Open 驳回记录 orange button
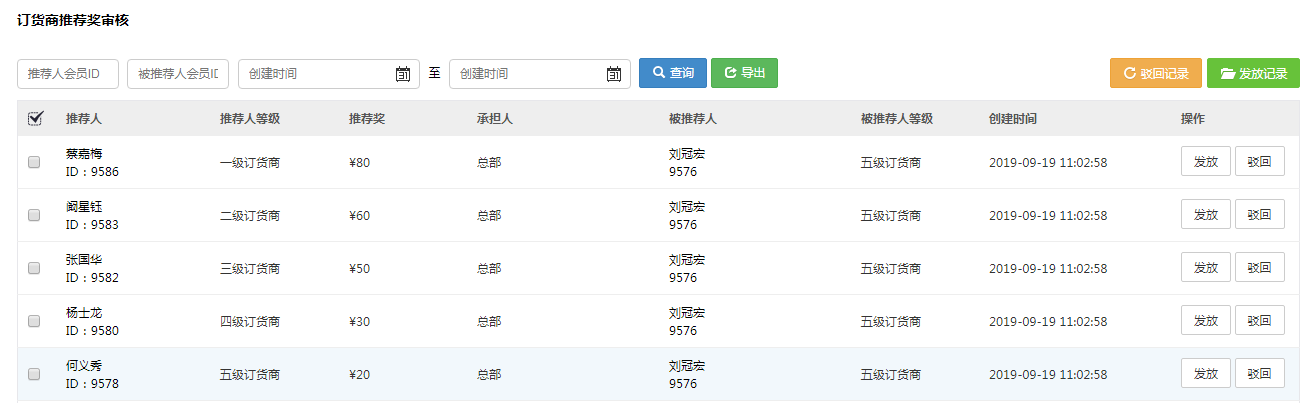 pyautogui.click(x=1155, y=73)
